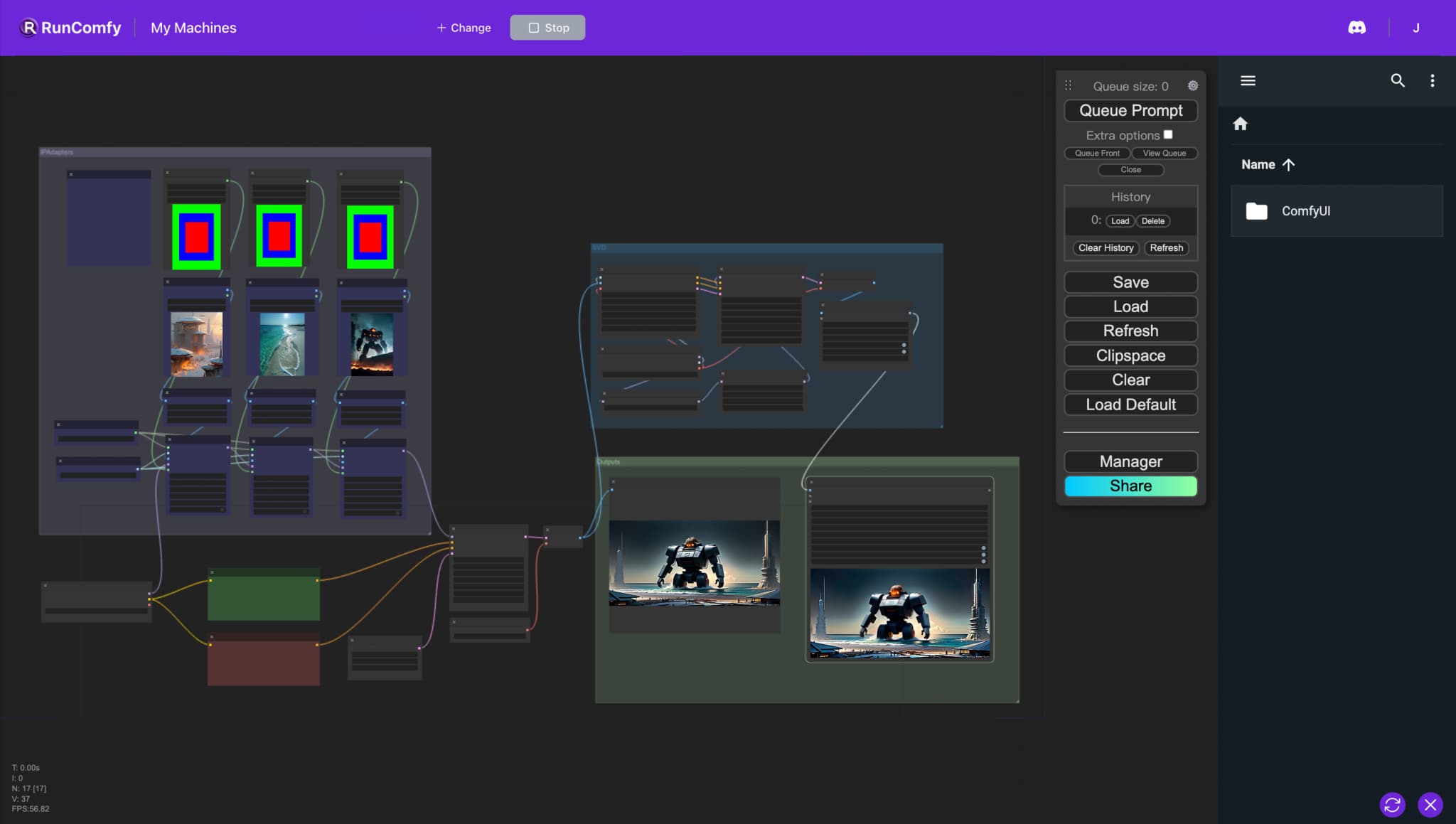Select the red negative prompt node
Image resolution: width=1456 pixels, height=824 pixels.
(264, 659)
